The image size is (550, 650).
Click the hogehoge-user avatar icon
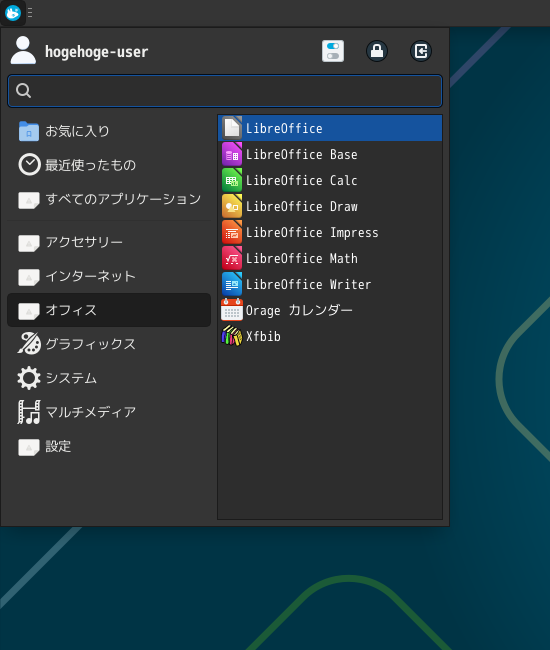(x=23, y=51)
